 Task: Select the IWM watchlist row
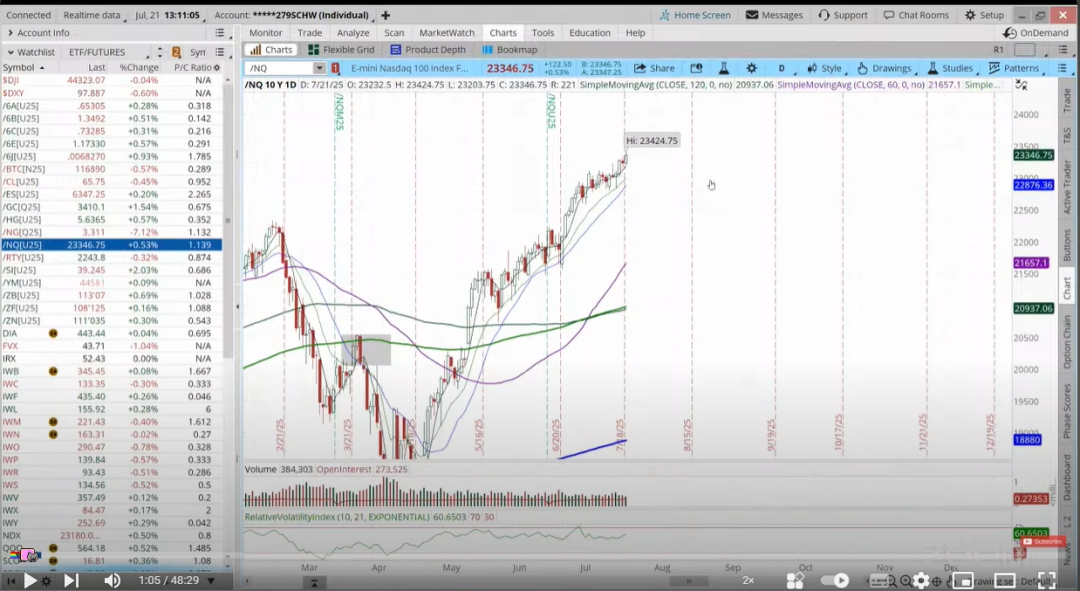(x=112, y=422)
